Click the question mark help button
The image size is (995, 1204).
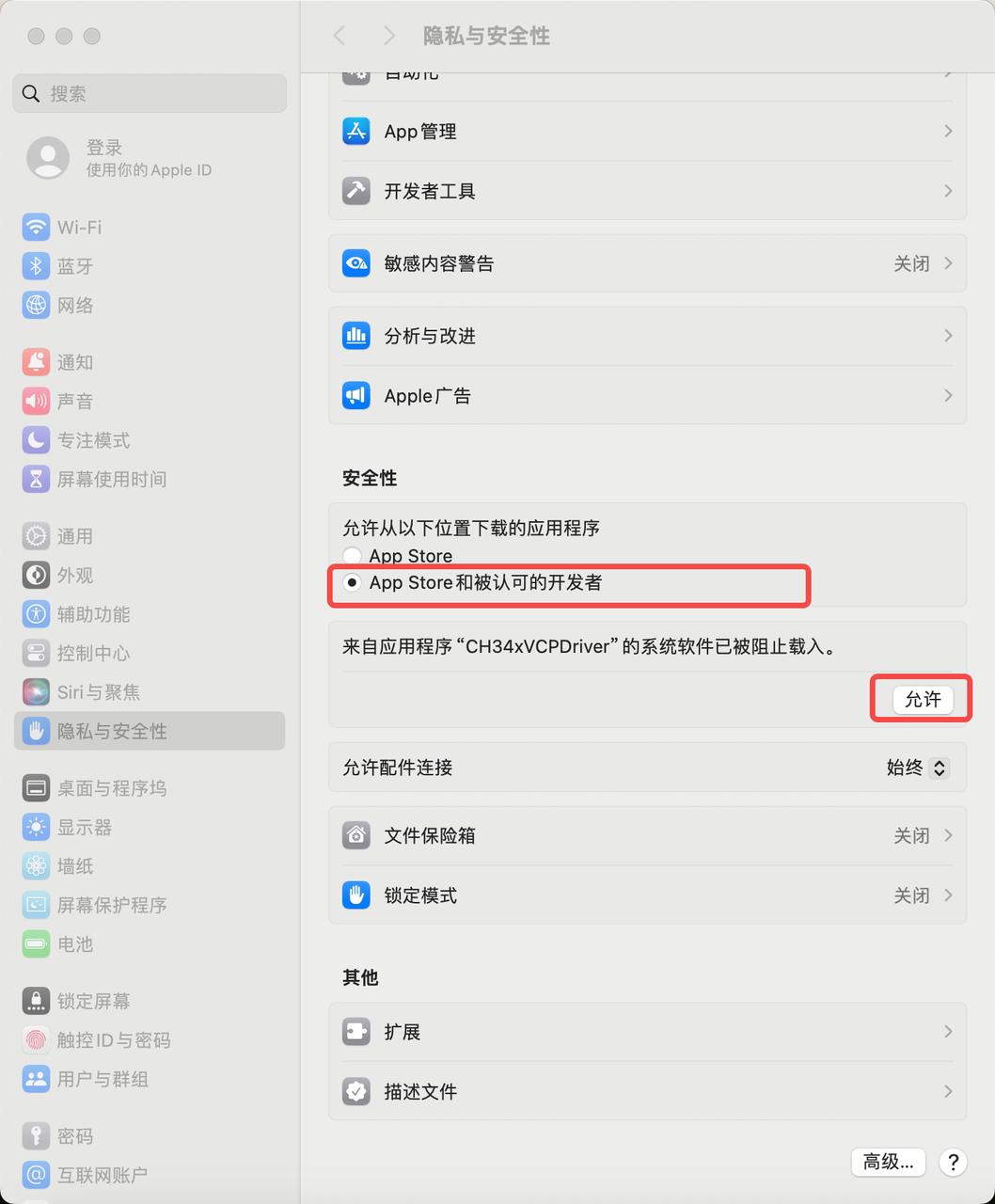[953, 1162]
